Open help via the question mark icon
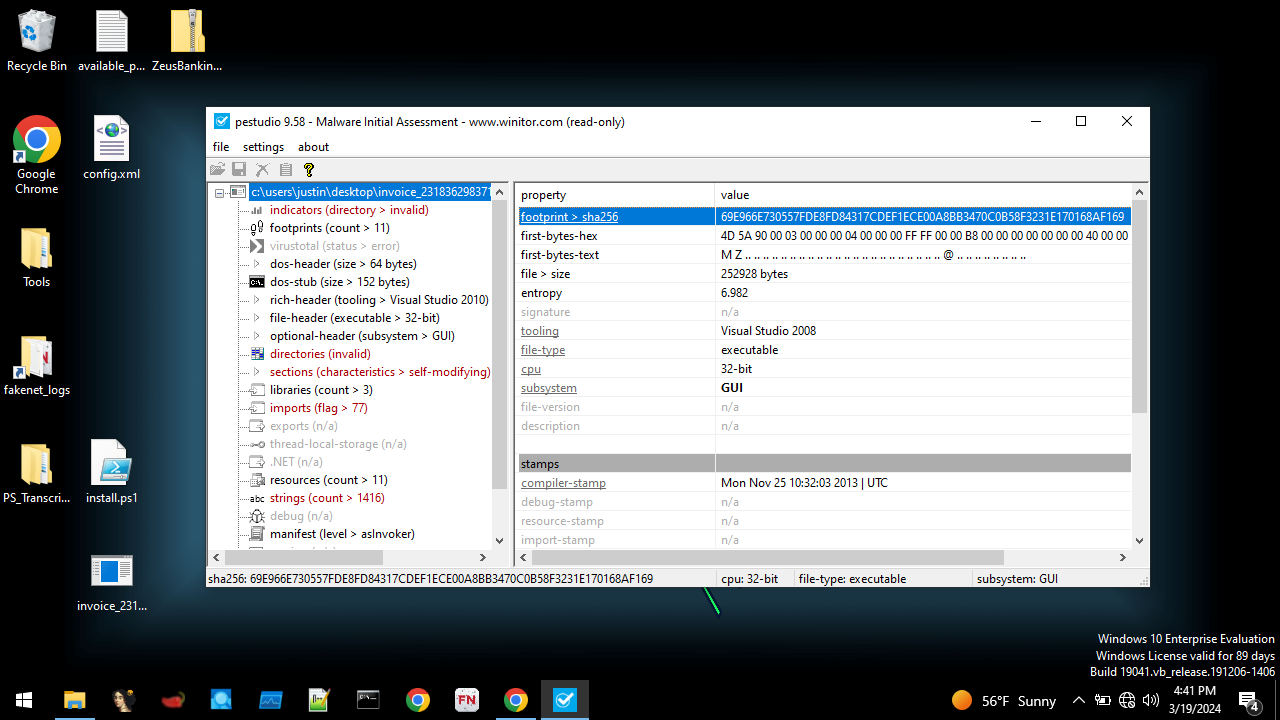Image resolution: width=1280 pixels, height=720 pixels. tap(308, 169)
